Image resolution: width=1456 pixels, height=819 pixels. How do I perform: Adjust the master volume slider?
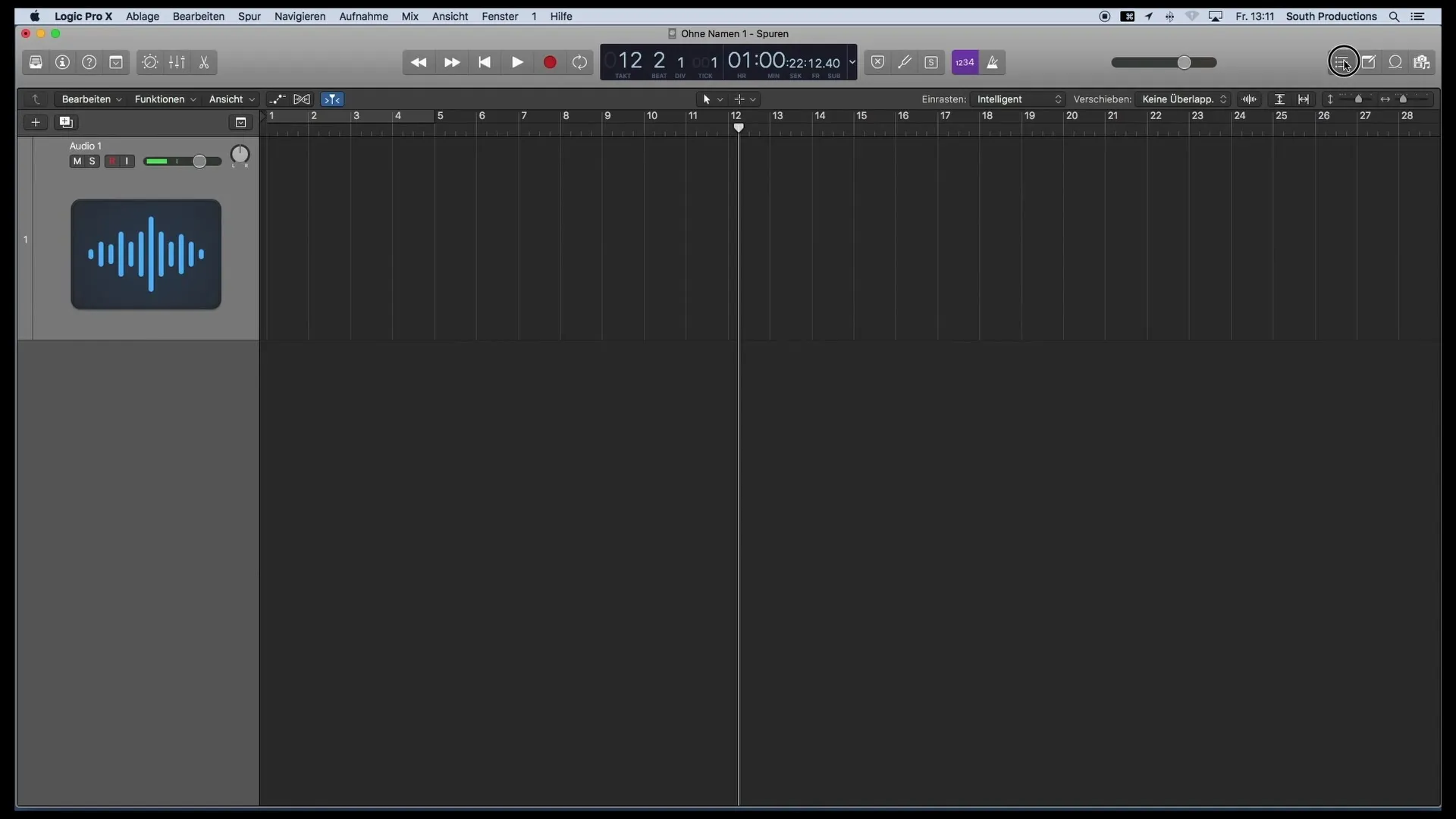click(1164, 62)
